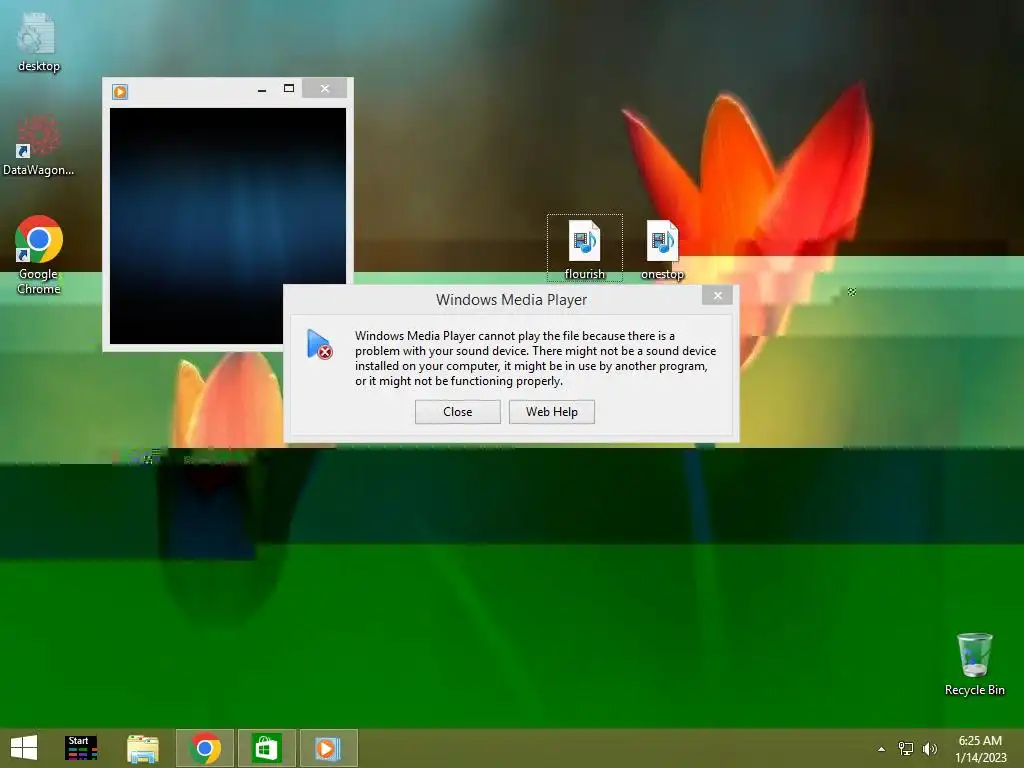Open the clock showing 6:25 AM
Screen dimensions: 1024x768
click(x=980, y=748)
